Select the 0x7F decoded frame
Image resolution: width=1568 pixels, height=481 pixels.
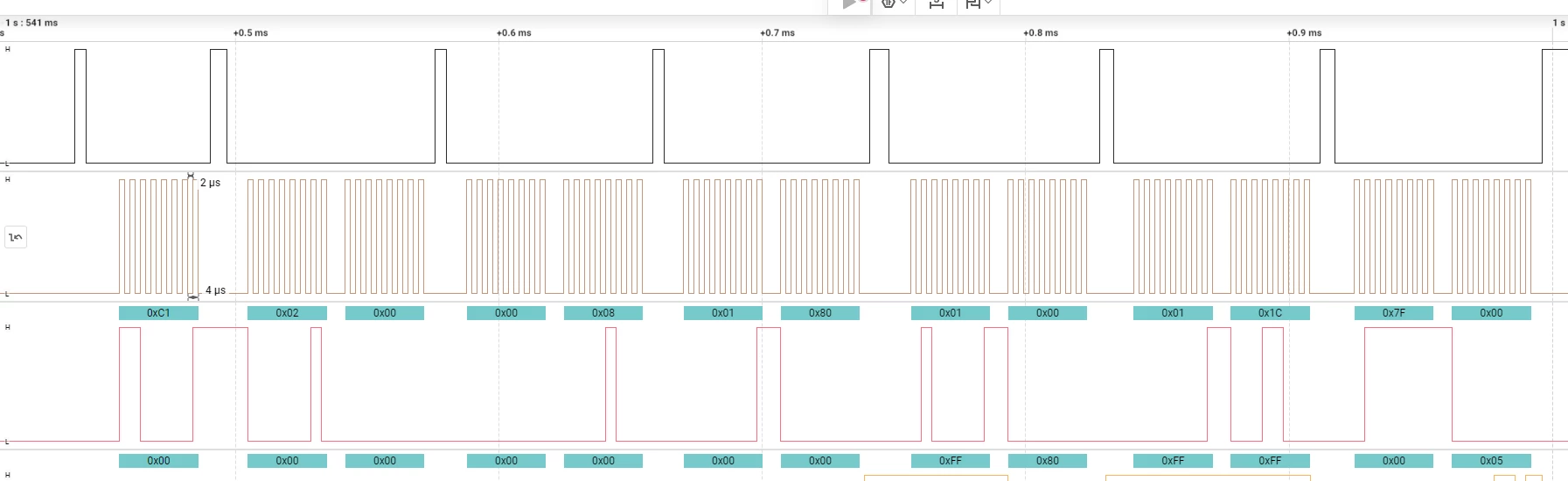(x=1394, y=313)
